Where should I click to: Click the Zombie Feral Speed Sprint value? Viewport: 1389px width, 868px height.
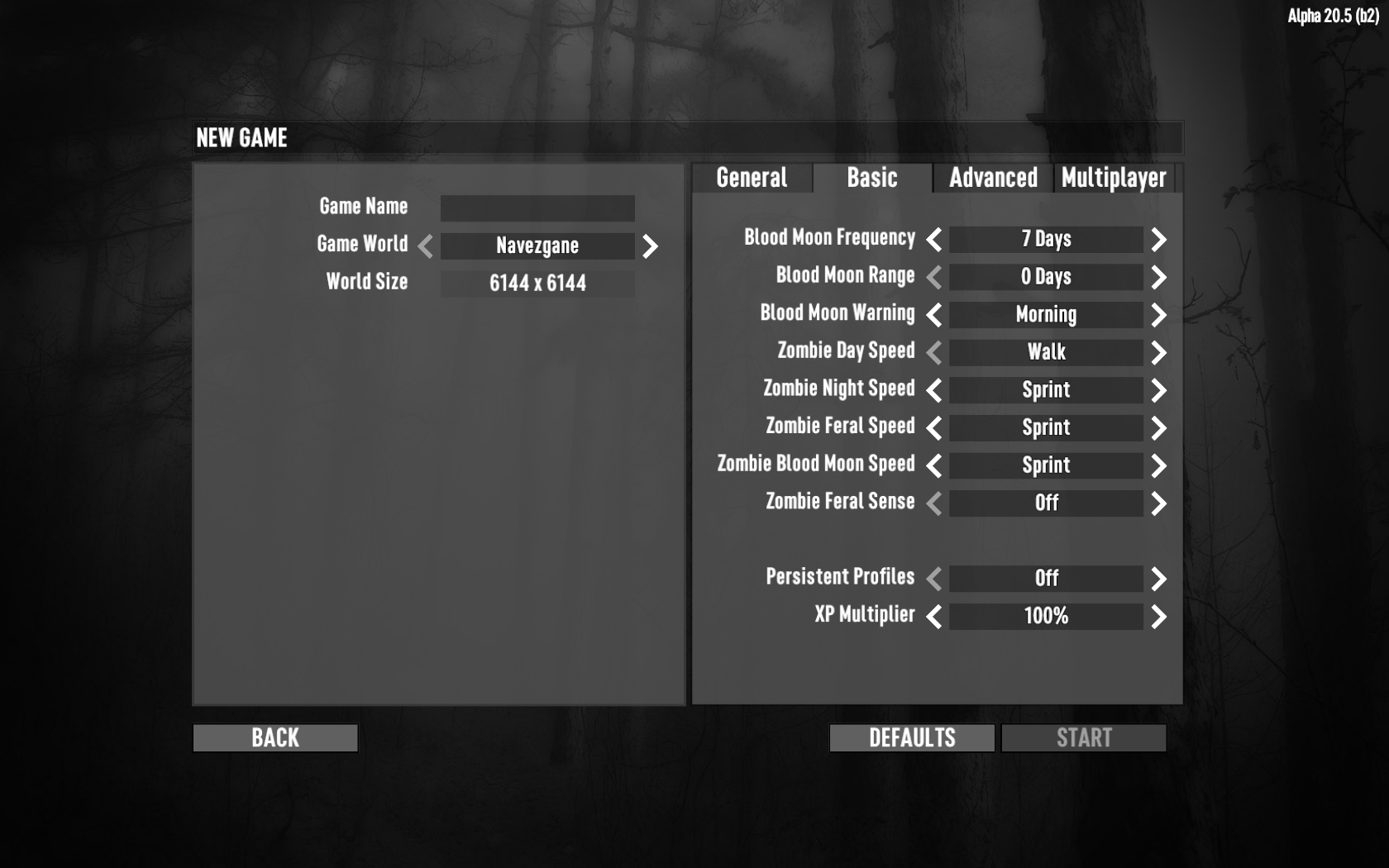pos(1046,428)
